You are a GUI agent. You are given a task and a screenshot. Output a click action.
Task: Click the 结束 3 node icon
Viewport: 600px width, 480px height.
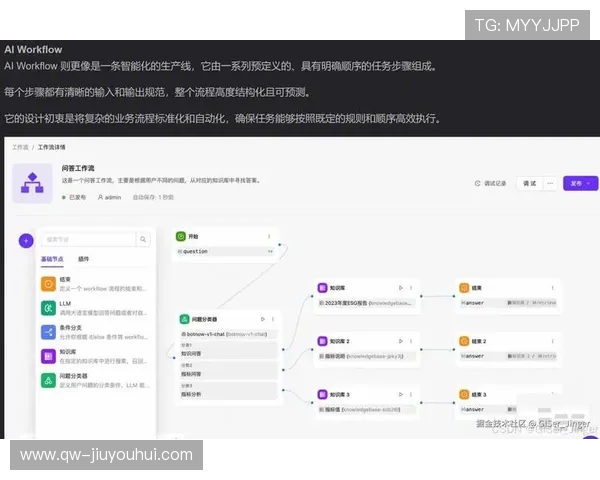point(464,394)
